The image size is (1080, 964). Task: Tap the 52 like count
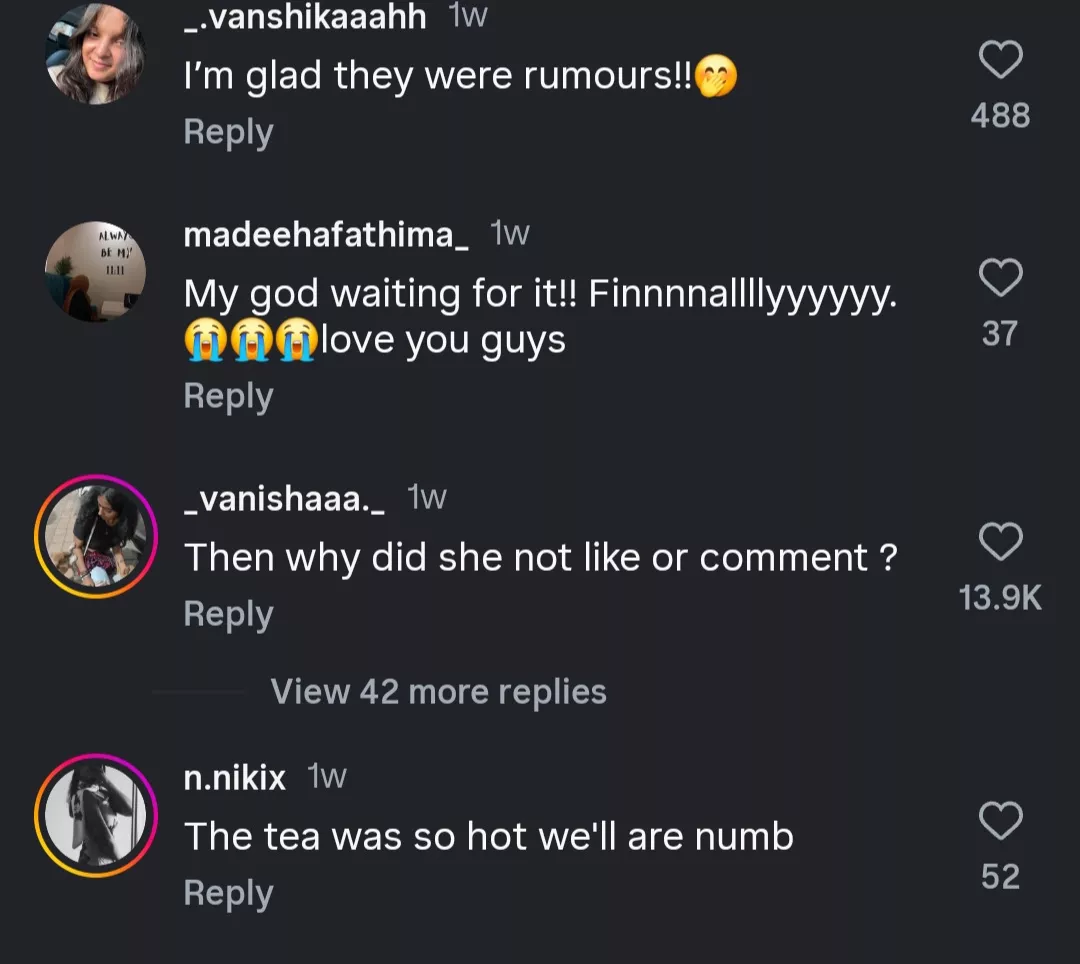pos(999,877)
